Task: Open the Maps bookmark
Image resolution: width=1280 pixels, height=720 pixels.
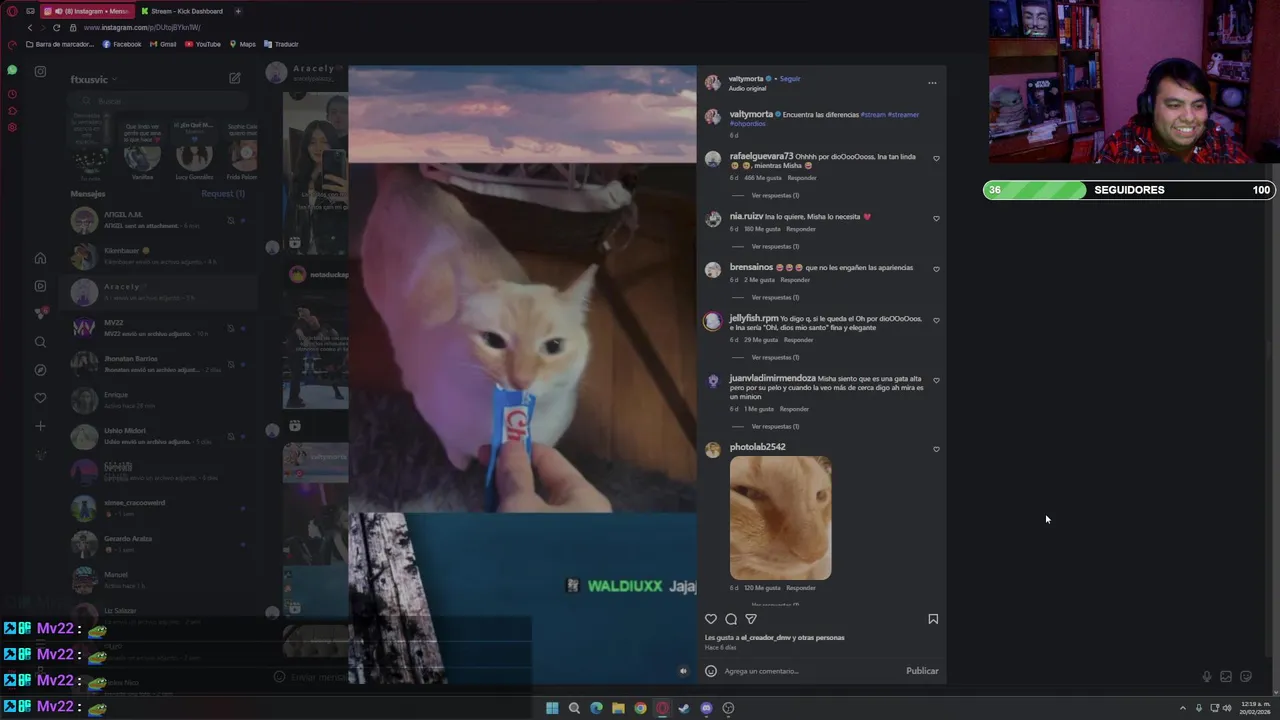Action: pos(243,44)
